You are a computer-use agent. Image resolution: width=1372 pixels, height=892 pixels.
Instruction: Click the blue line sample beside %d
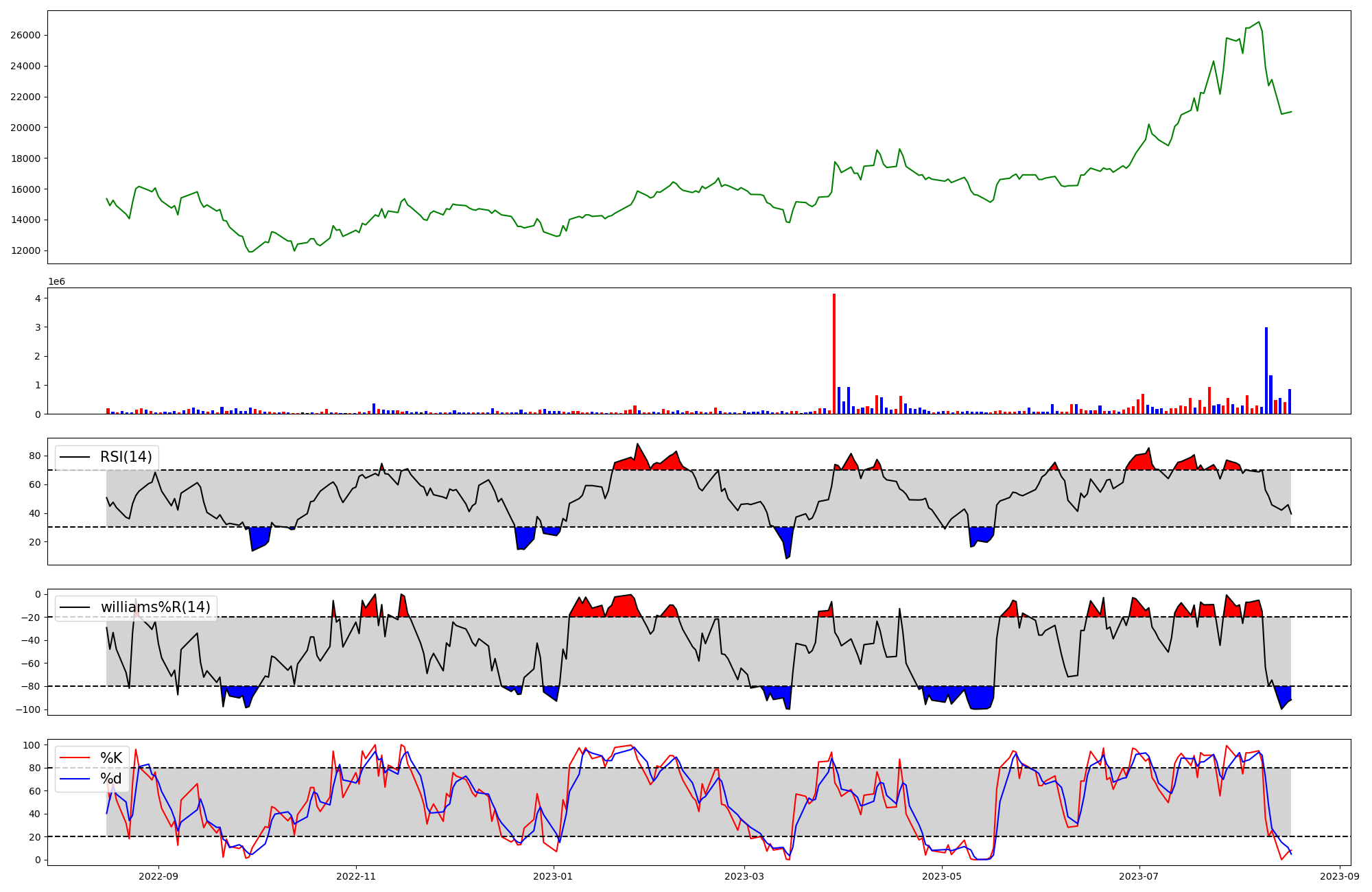click(75, 779)
